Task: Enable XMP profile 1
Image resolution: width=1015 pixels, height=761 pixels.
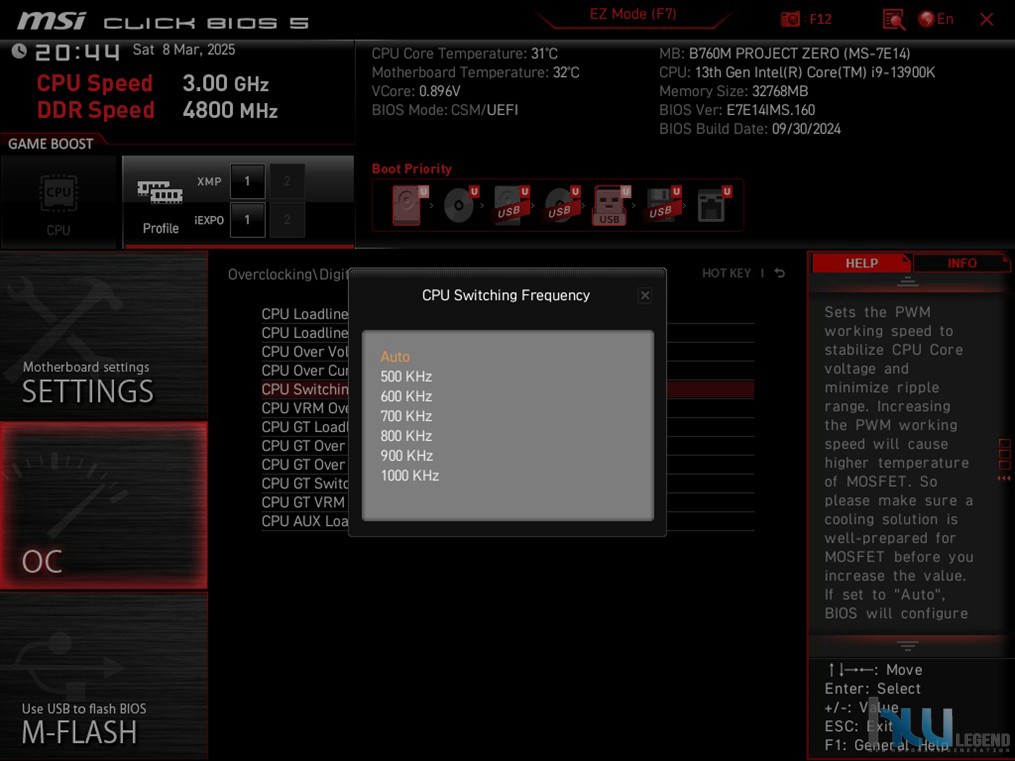Action: tap(247, 181)
